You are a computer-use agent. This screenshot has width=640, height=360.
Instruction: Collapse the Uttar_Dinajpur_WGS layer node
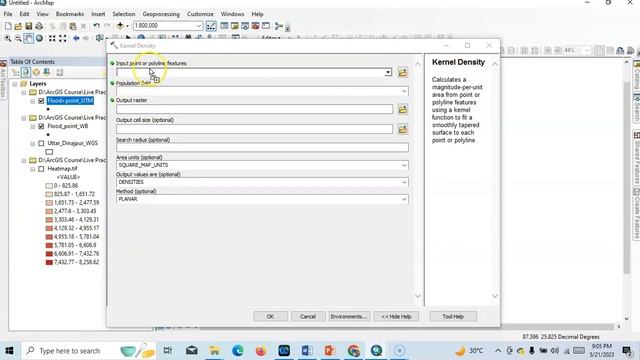pyautogui.click(x=33, y=144)
